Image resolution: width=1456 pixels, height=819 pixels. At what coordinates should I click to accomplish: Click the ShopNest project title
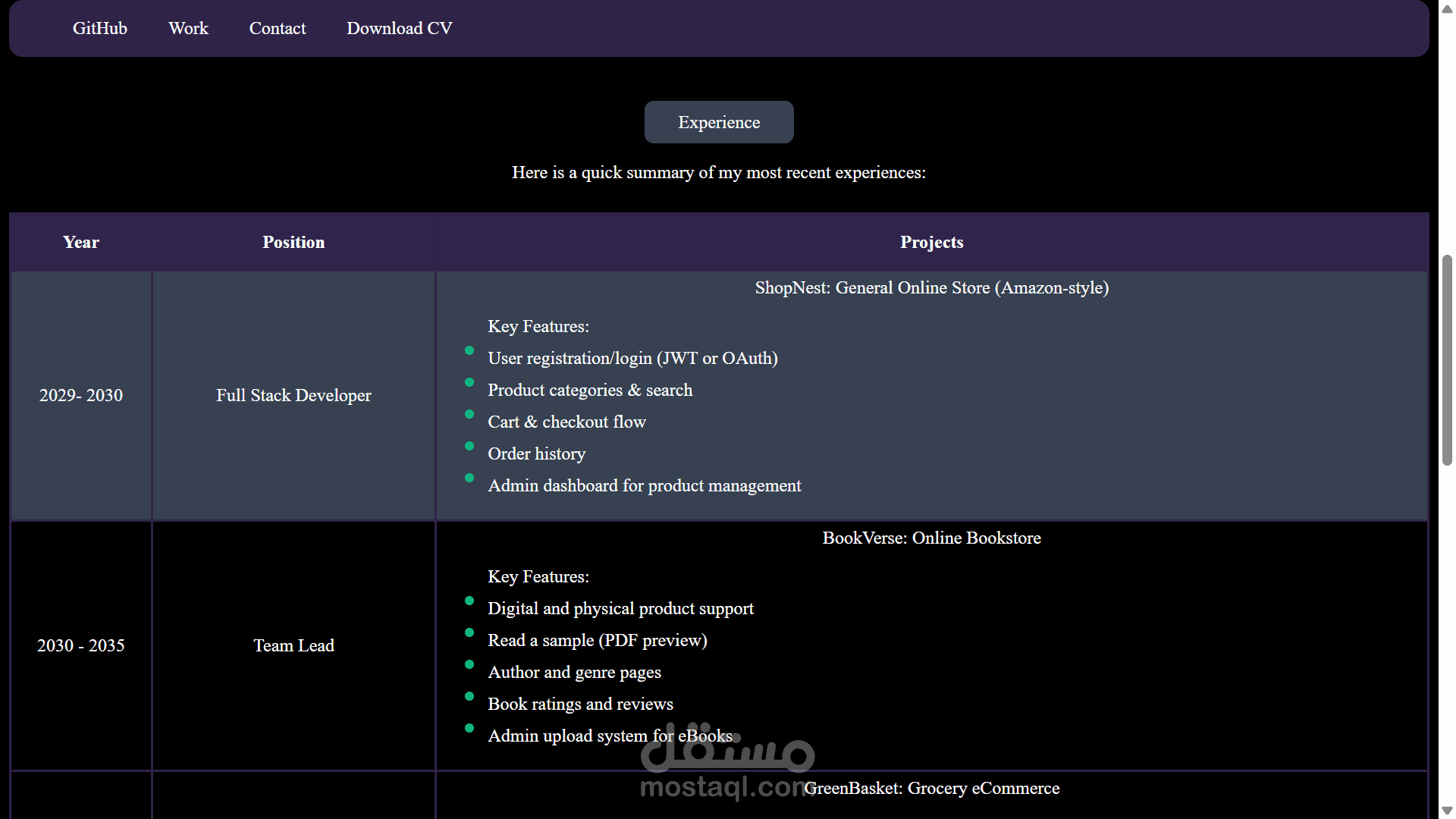(x=931, y=287)
